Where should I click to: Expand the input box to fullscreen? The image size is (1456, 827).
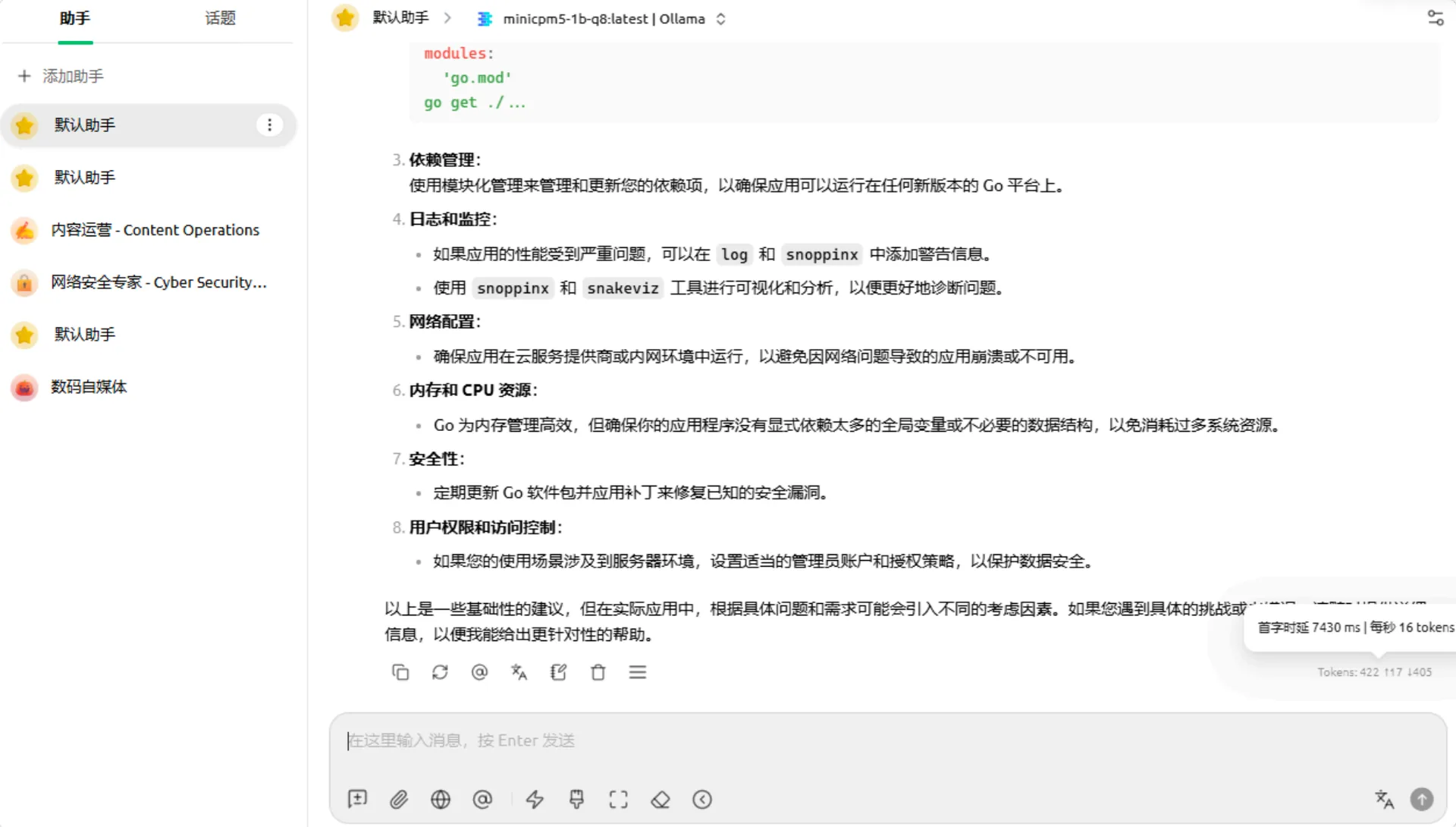coord(619,799)
